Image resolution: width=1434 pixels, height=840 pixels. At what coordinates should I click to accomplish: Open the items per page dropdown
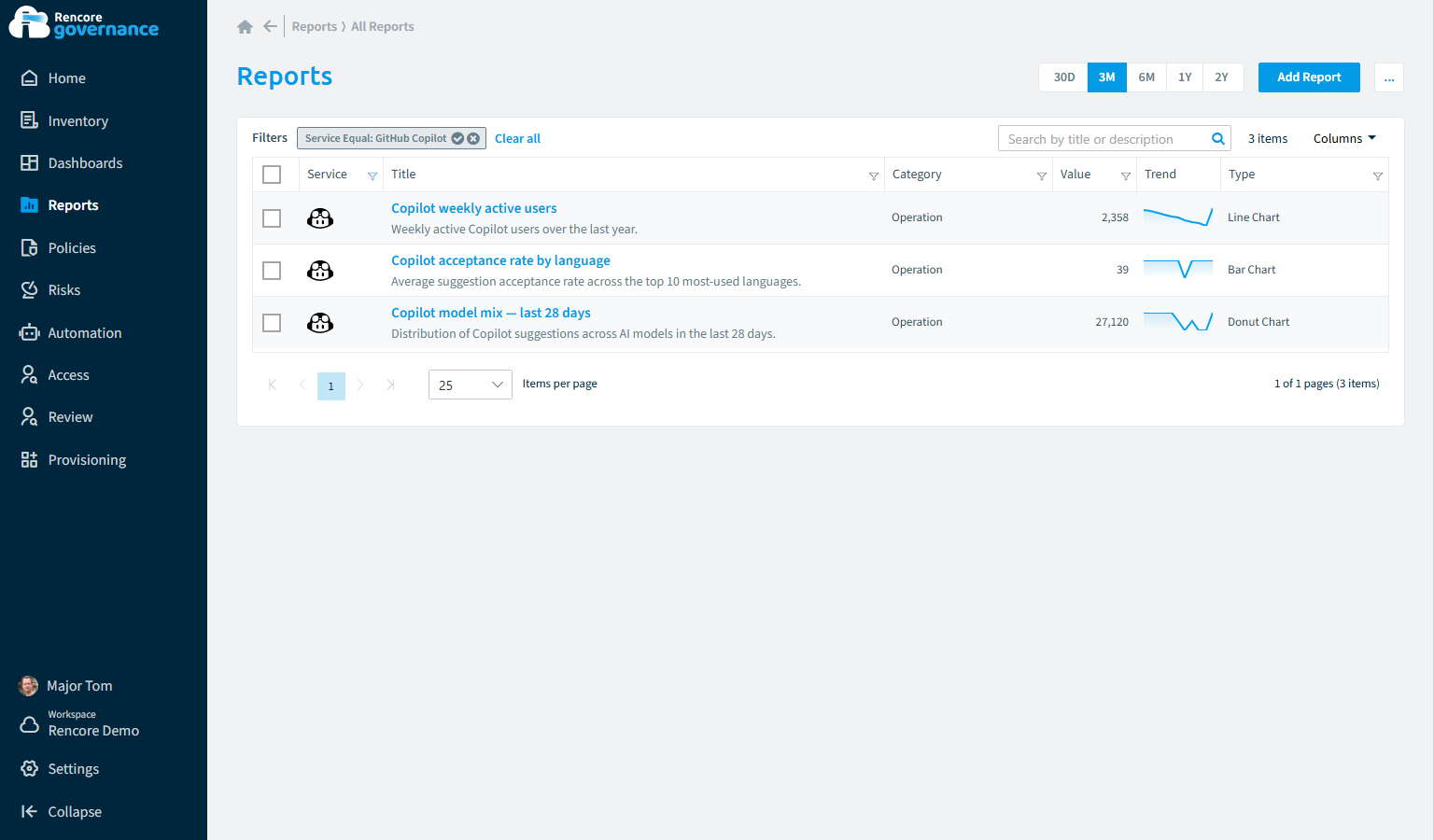(470, 385)
